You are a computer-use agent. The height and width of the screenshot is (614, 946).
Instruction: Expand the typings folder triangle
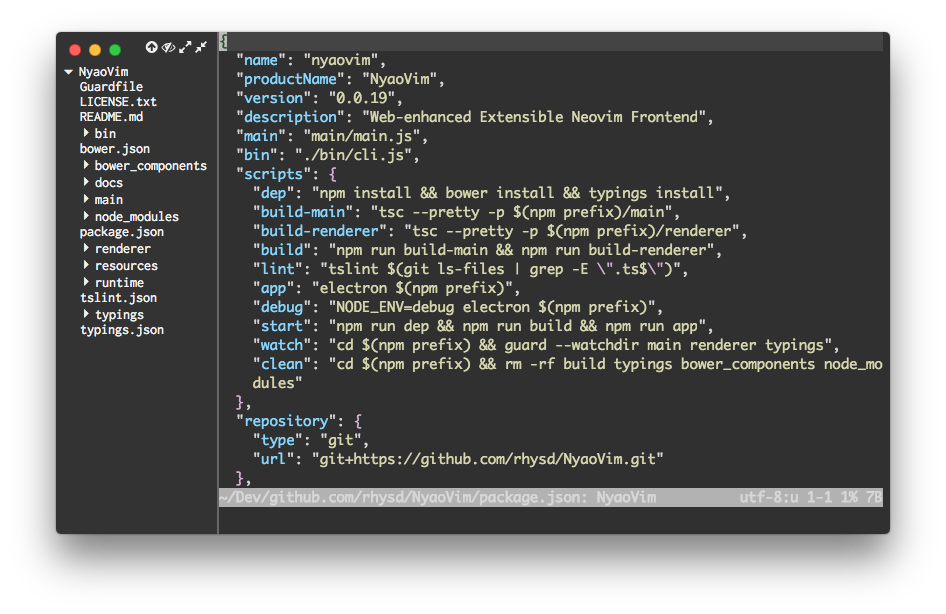click(x=86, y=314)
